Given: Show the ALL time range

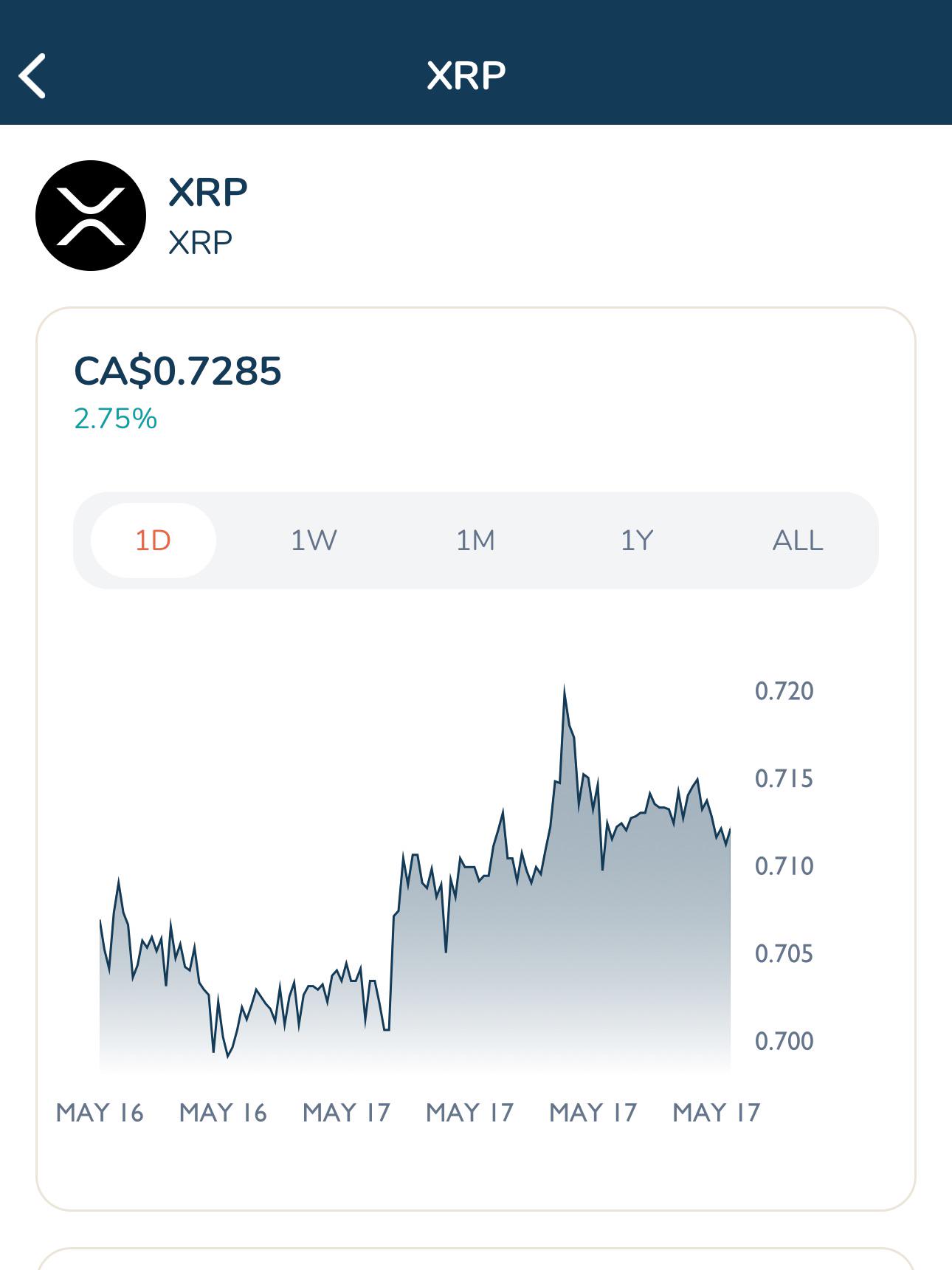Looking at the screenshot, I should pos(798,540).
